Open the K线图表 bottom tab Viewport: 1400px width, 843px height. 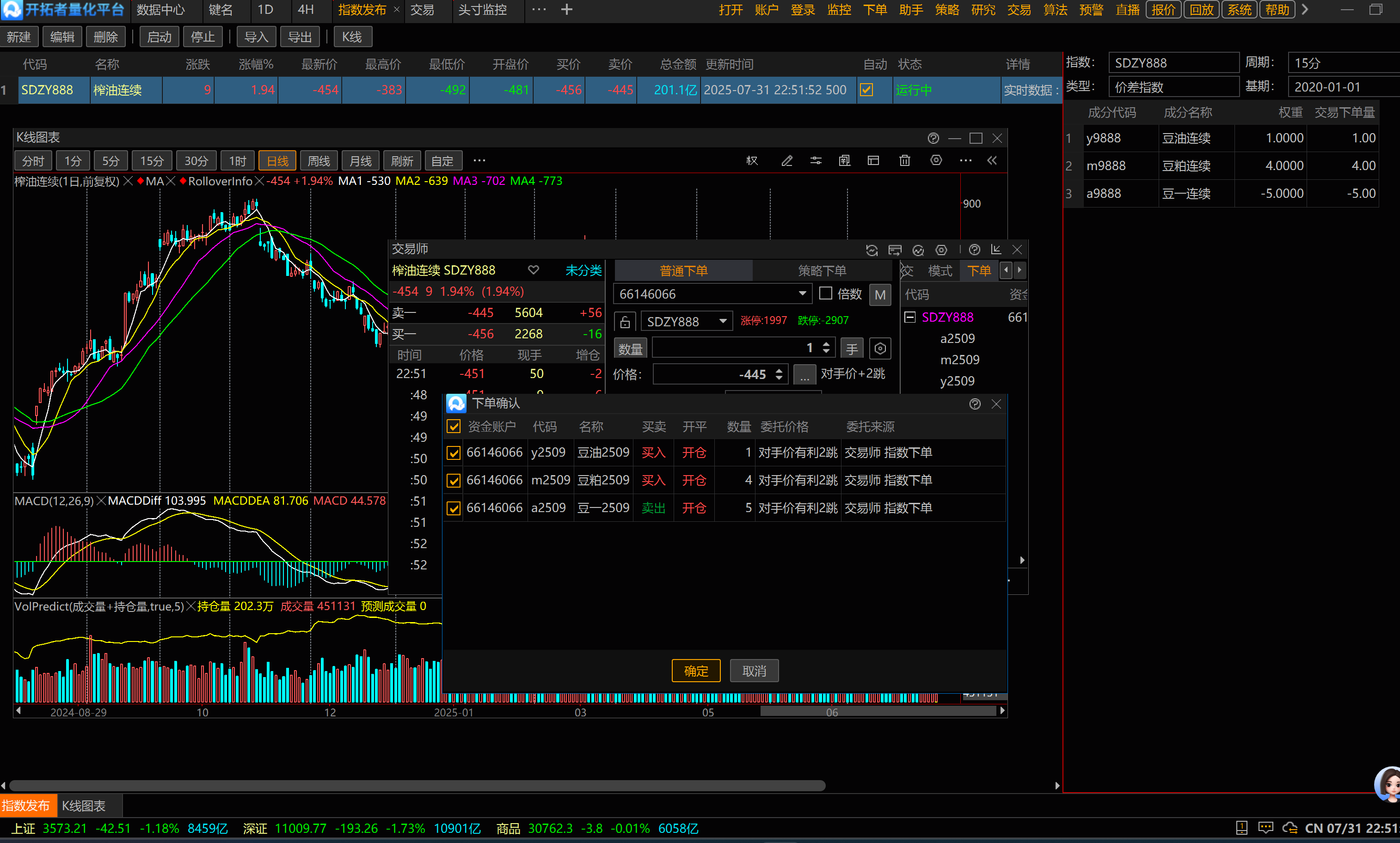84,806
